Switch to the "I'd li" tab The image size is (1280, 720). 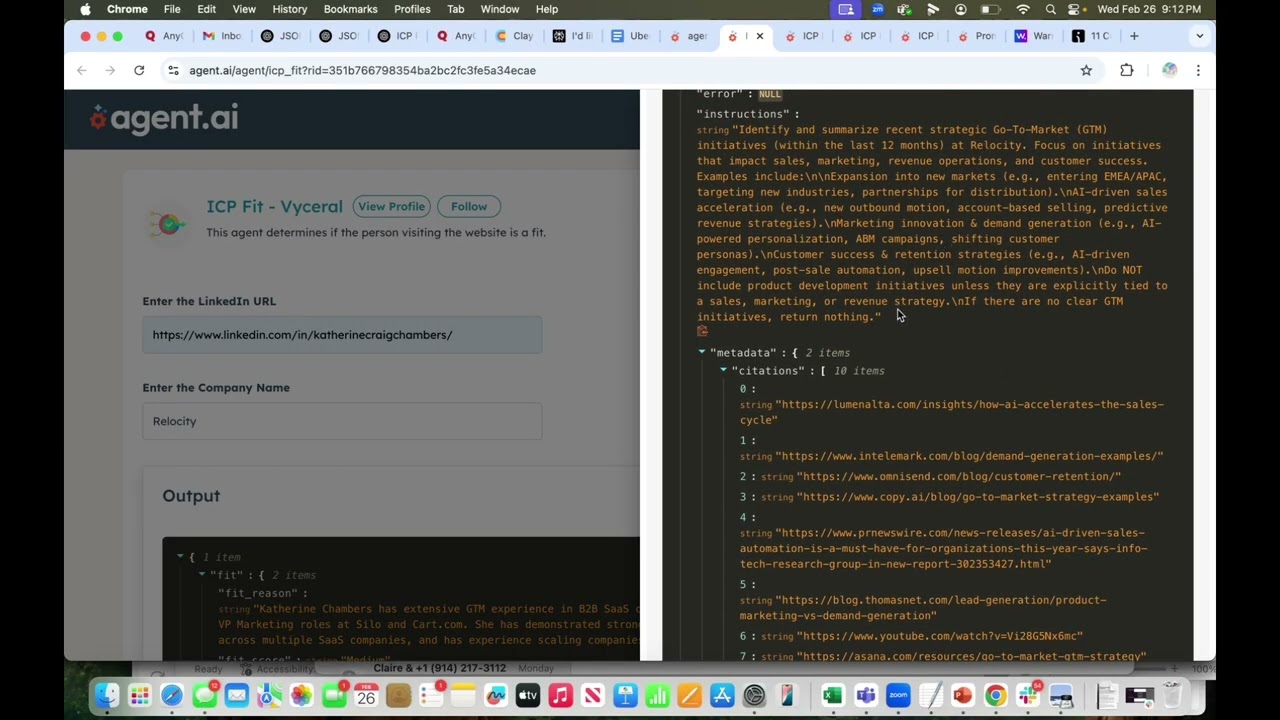[x=573, y=36]
